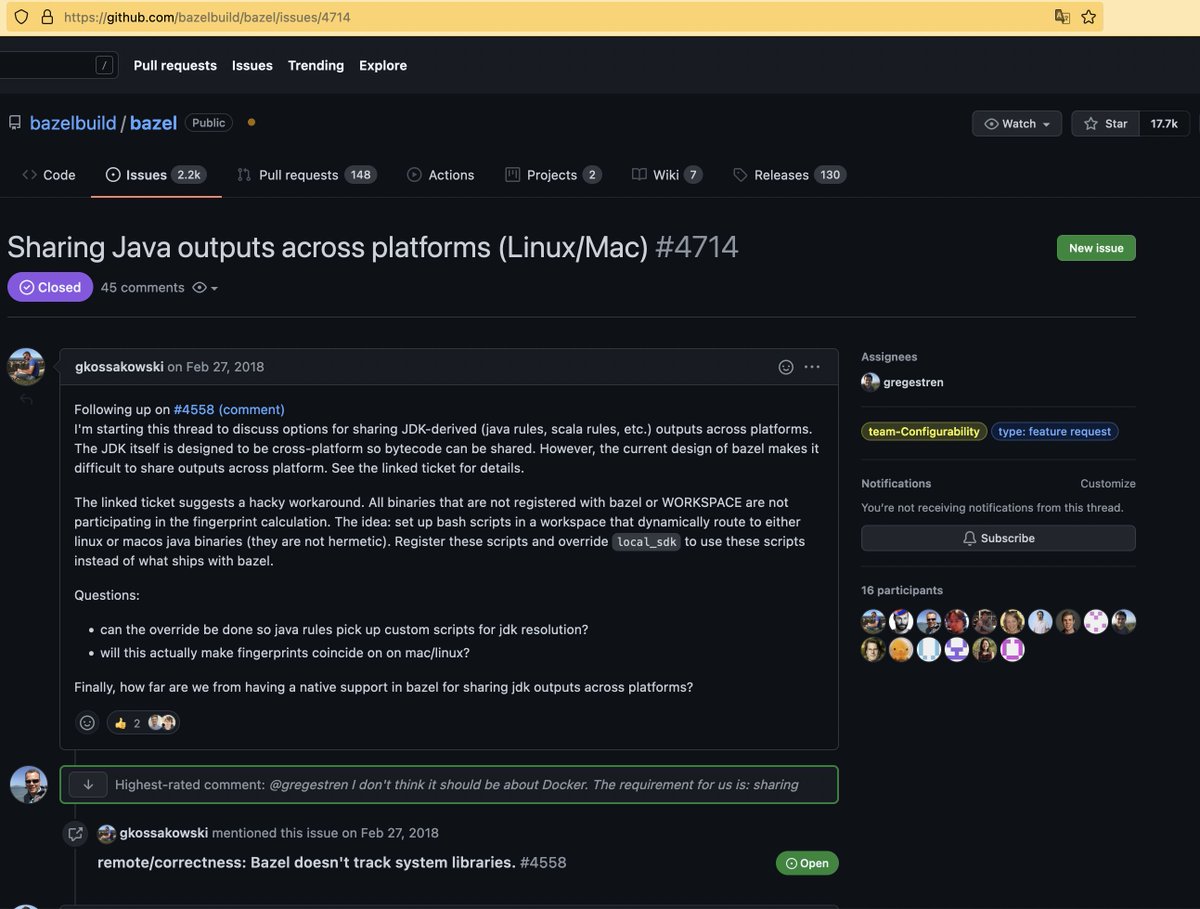Add reaction with smiley at comment bottom
1200x909 pixels.
(x=87, y=722)
